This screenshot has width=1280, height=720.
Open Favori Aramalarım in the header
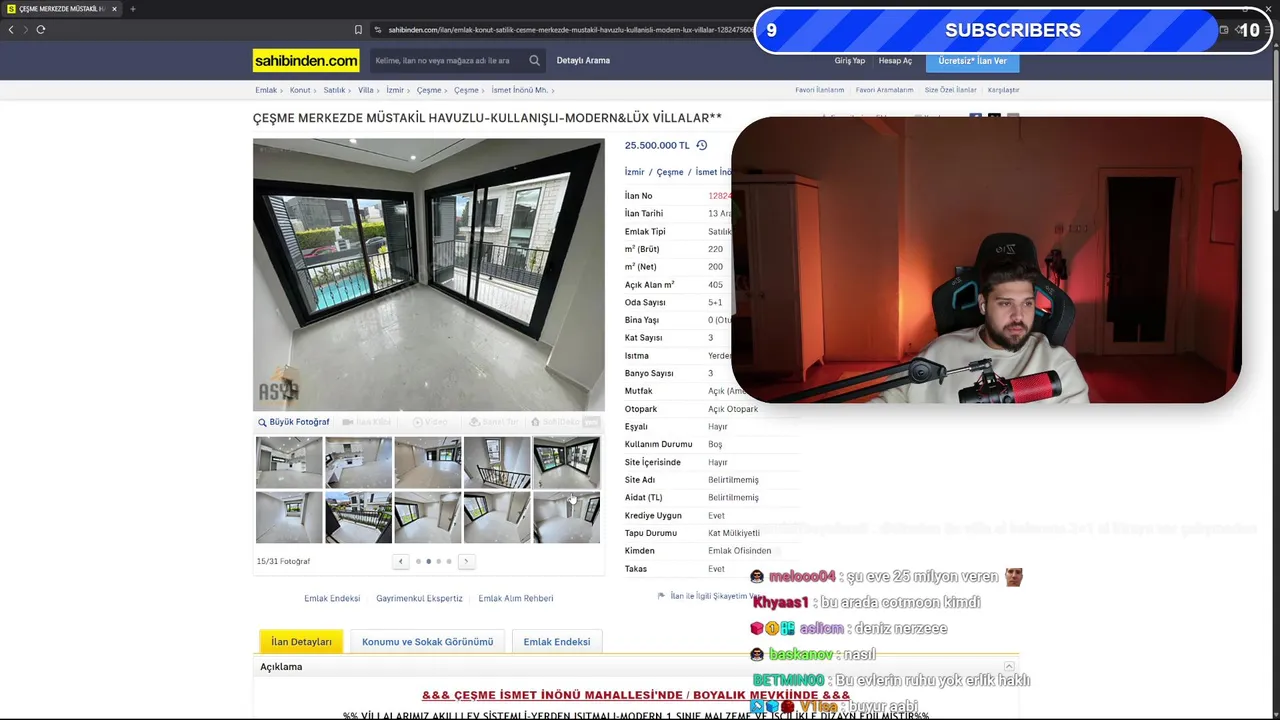click(x=884, y=90)
